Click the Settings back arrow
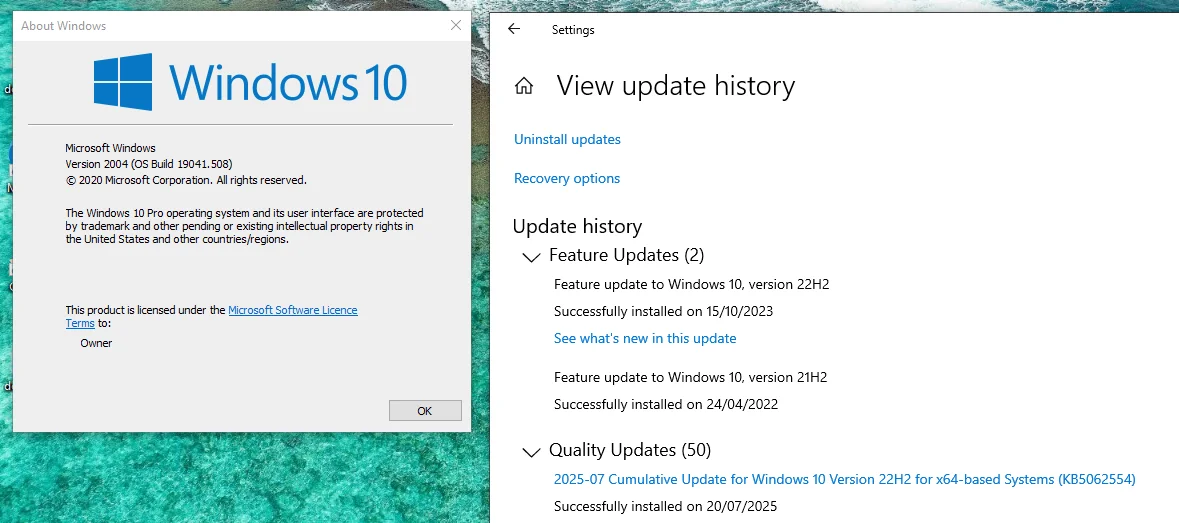The height and width of the screenshot is (523, 1179). (514, 29)
